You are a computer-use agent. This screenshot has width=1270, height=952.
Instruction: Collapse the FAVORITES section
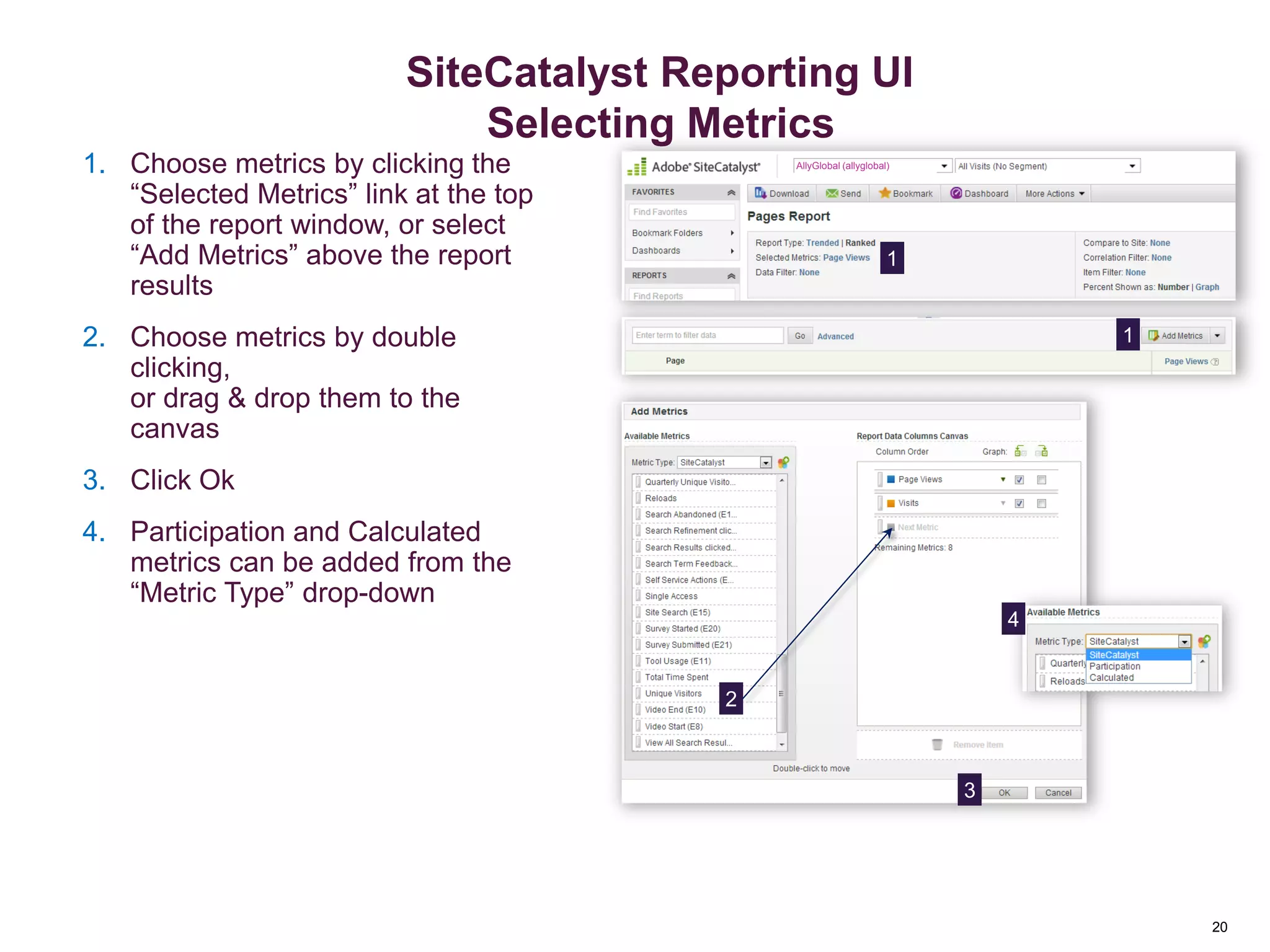pyautogui.click(x=731, y=192)
